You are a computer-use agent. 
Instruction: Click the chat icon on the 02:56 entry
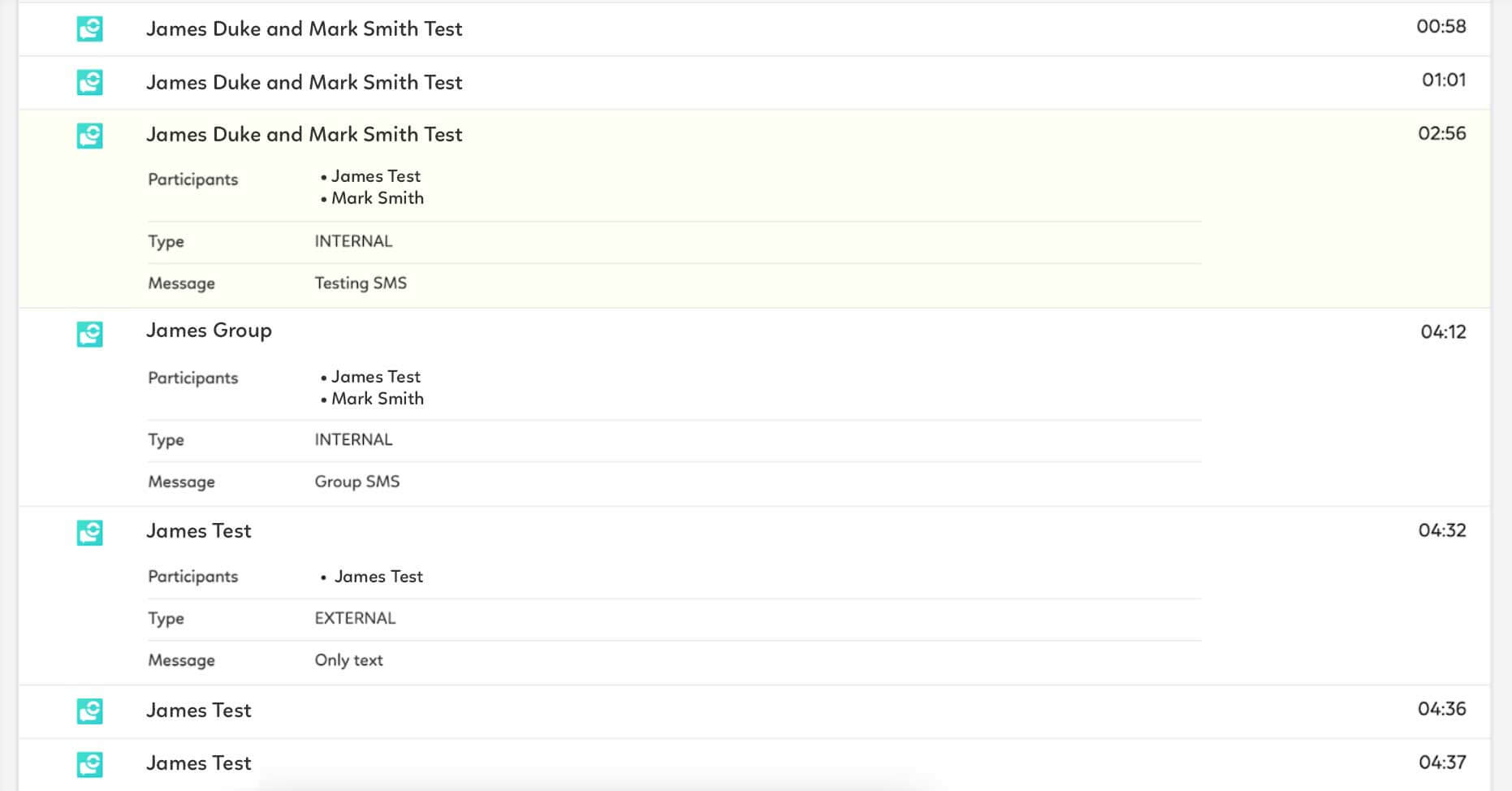[x=89, y=136]
